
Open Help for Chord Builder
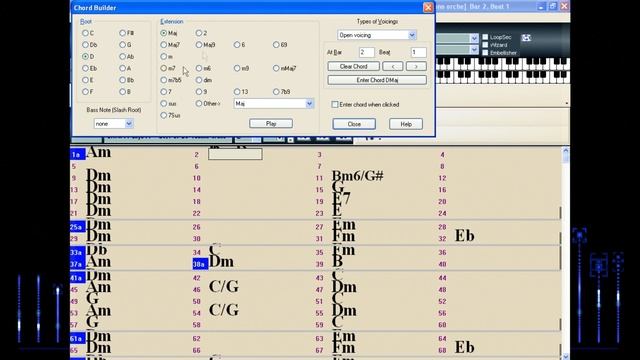tap(406, 124)
